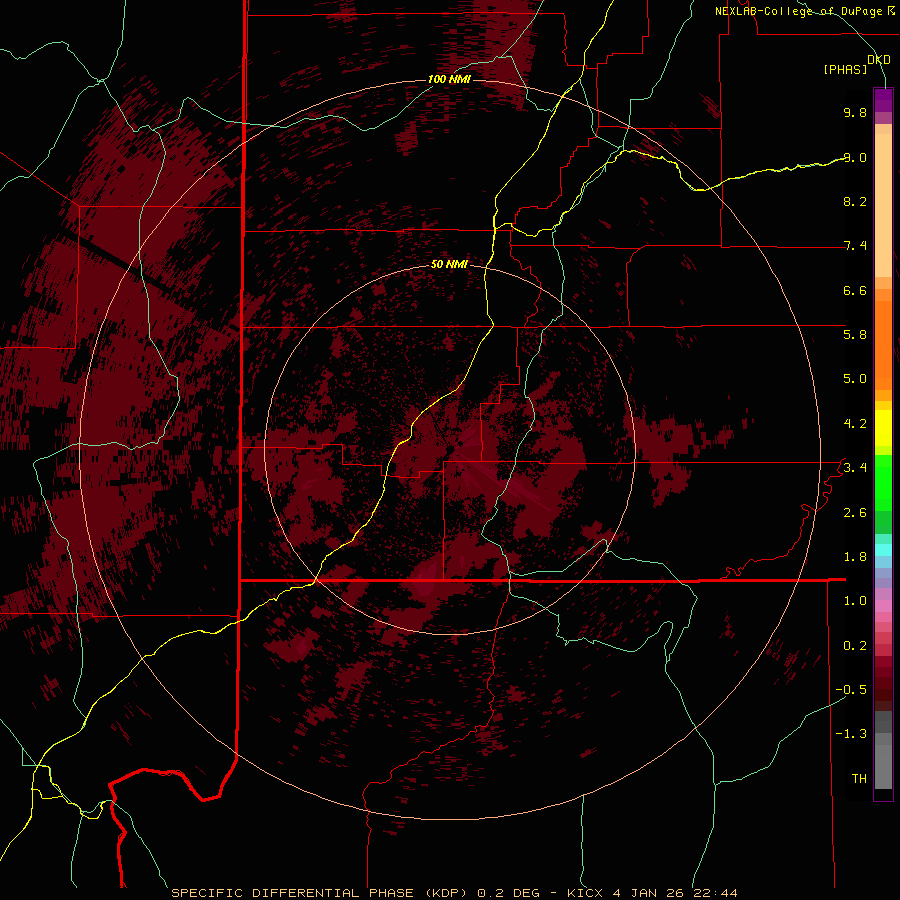Screen dimensions: 900x900
Task: Click the 5.8 legend value
Action: pos(855,334)
